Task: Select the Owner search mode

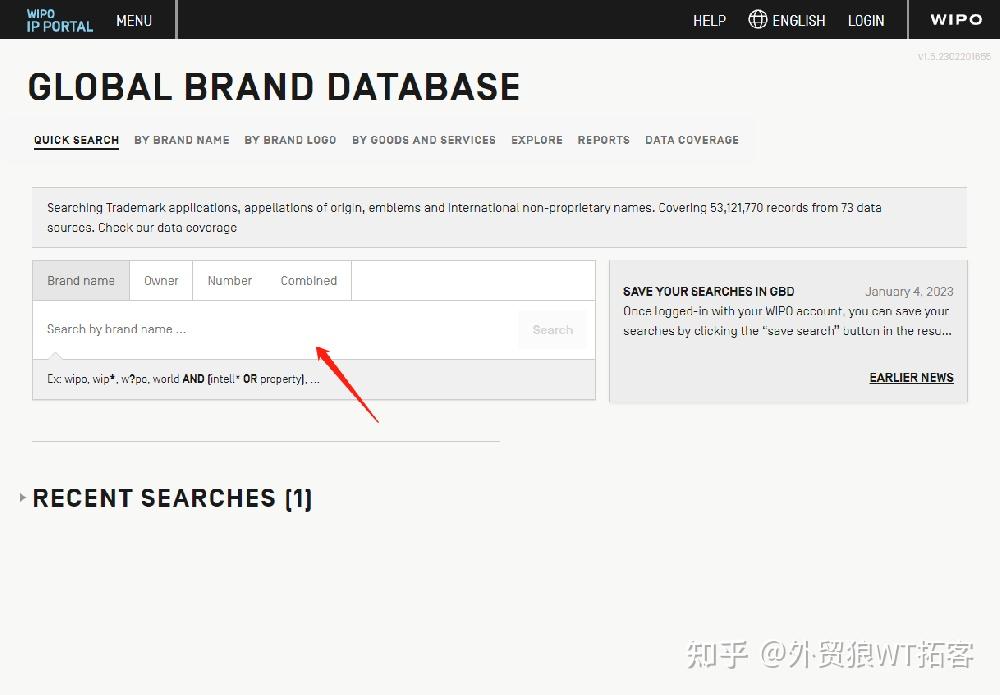Action: [160, 281]
